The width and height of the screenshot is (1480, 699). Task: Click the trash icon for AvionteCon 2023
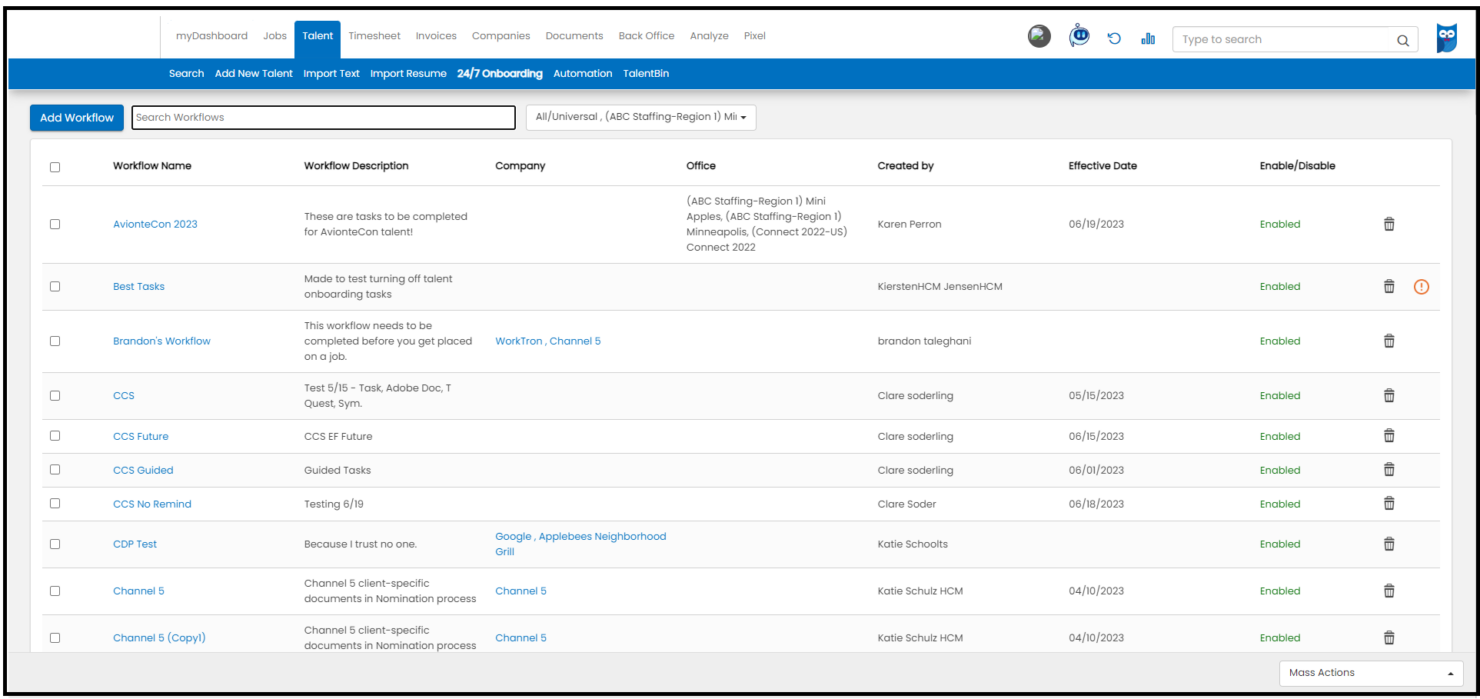click(1389, 224)
